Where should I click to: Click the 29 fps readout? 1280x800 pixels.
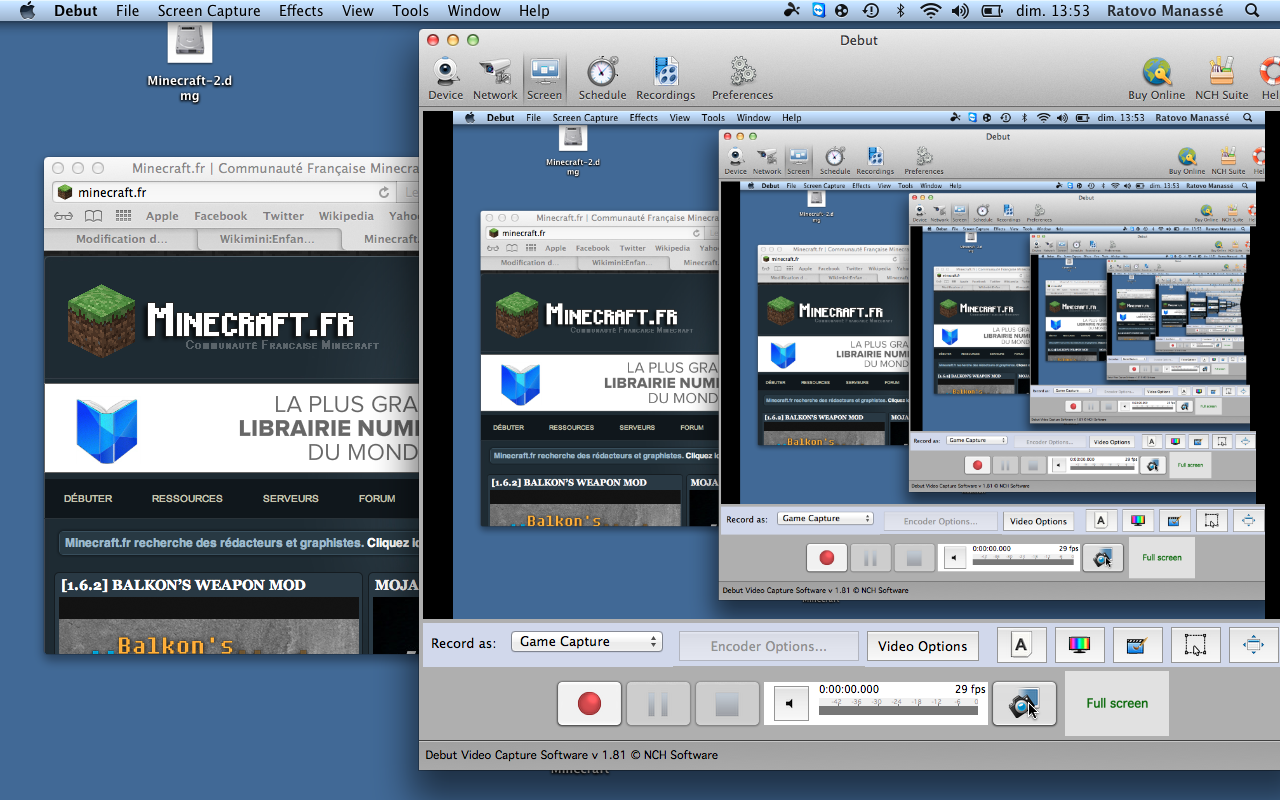[x=970, y=689]
